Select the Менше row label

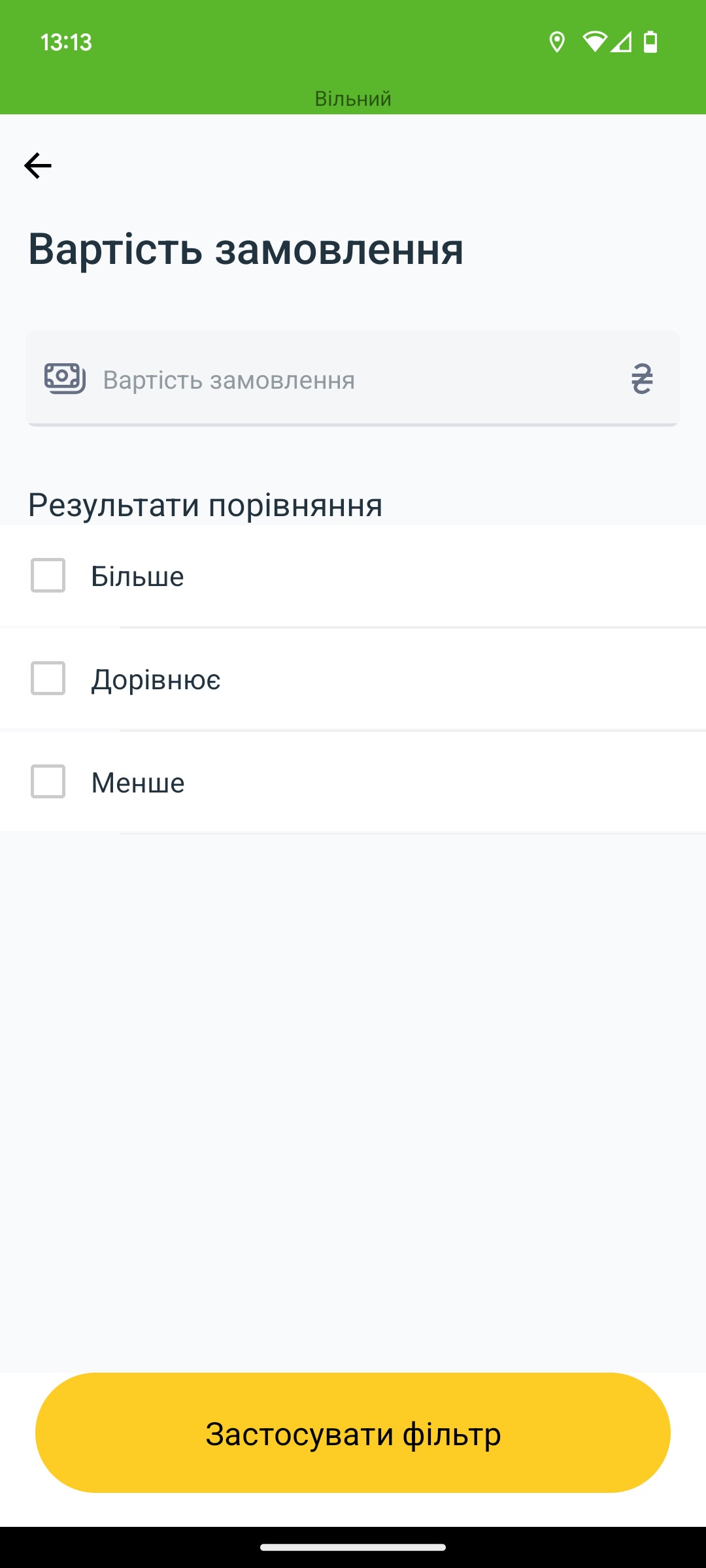pos(138,783)
